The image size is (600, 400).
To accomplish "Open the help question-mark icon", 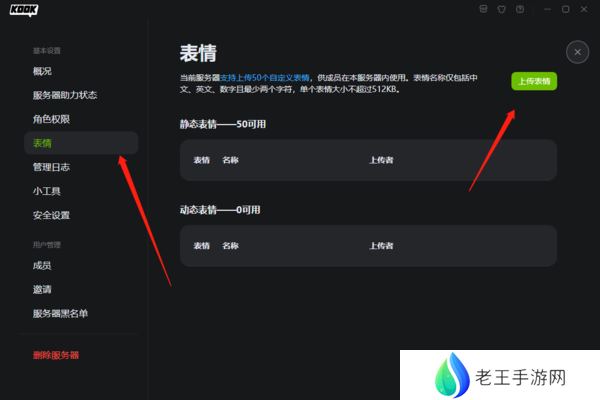I will tap(520, 9).
